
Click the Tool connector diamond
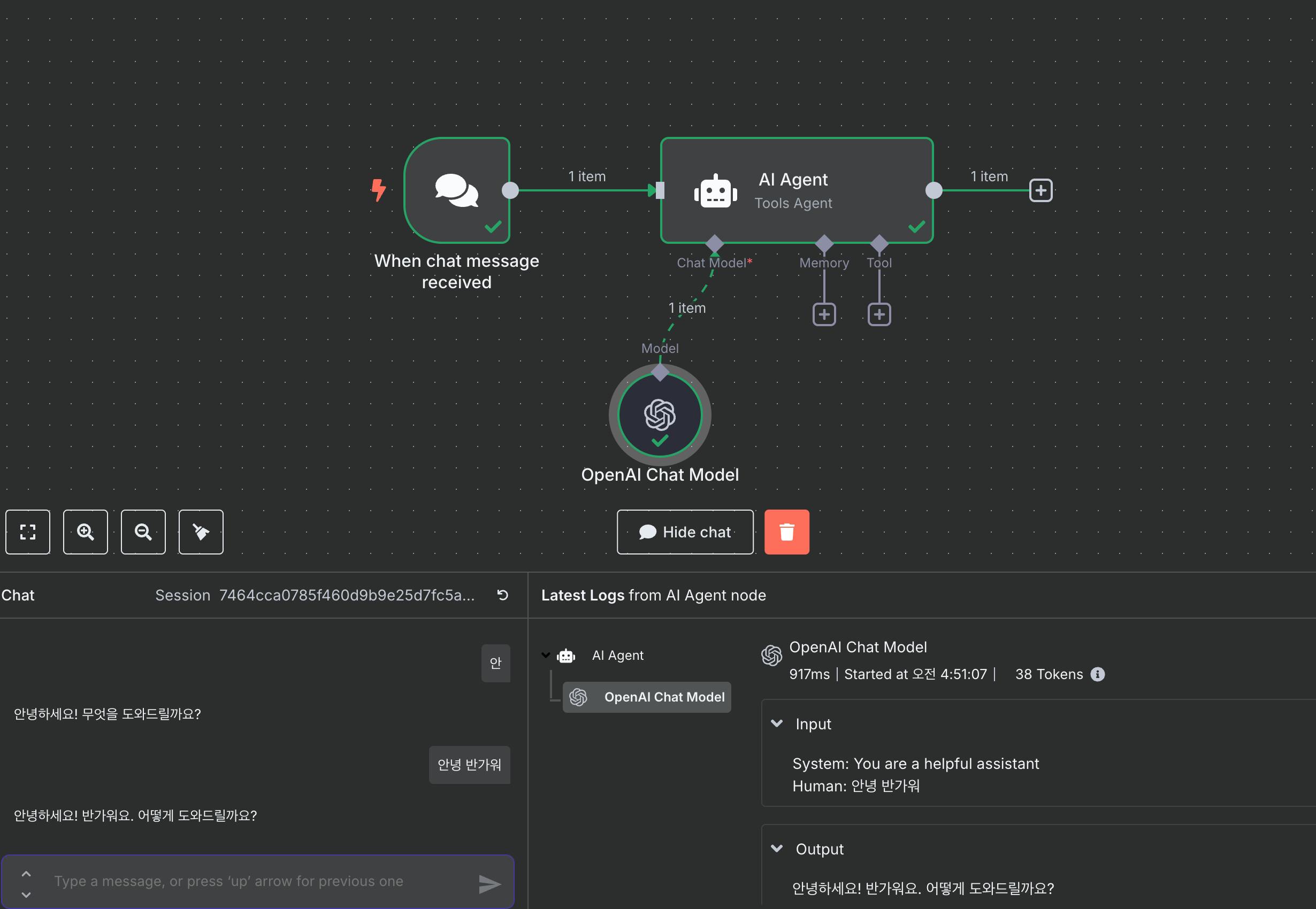point(879,243)
